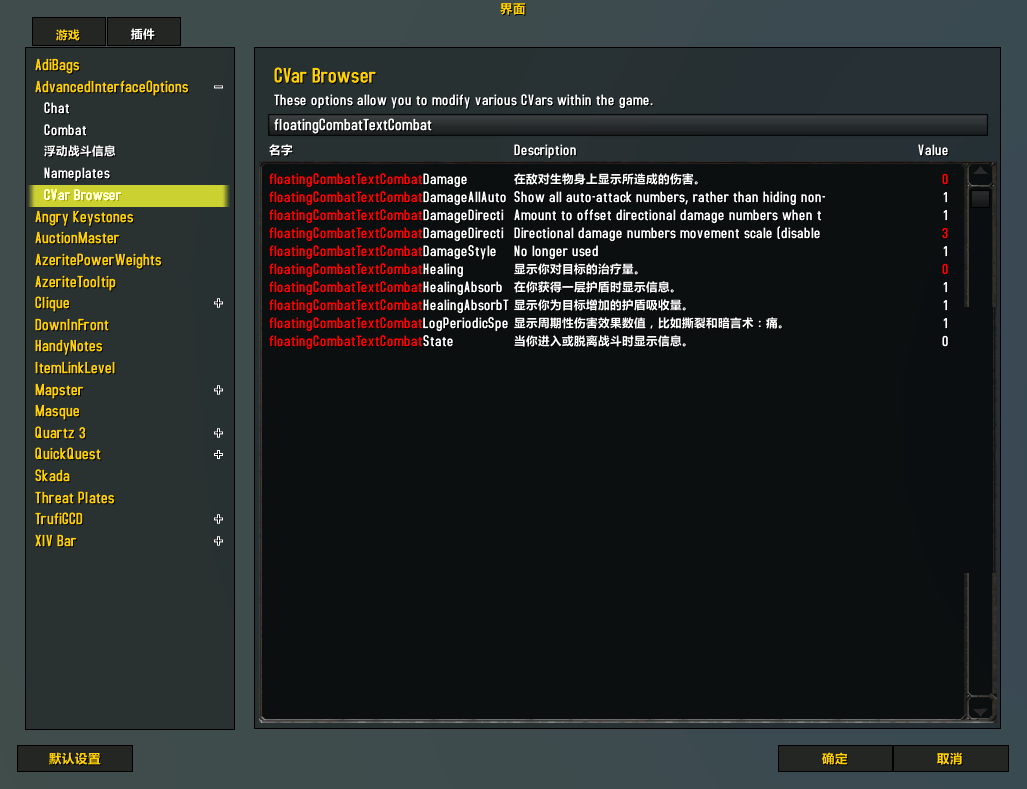Click the 默认设置 button
Image resolution: width=1027 pixels, height=789 pixels.
click(x=75, y=758)
